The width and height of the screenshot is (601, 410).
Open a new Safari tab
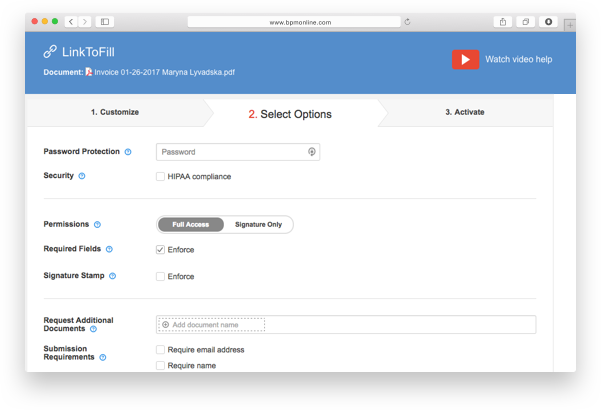coord(570,25)
